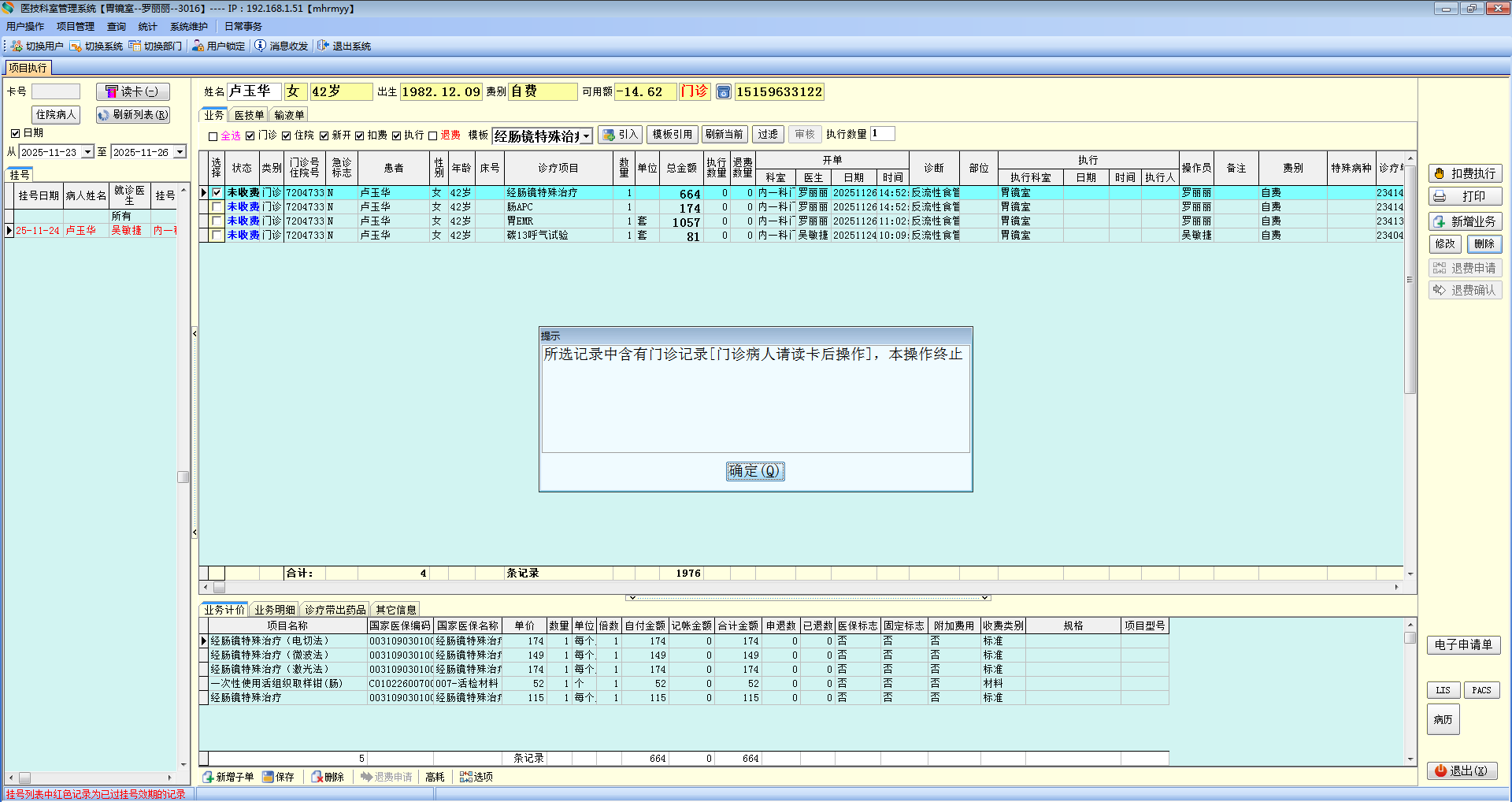1512x802 pixels.
Task: Click the 退出(X) power icon
Action: 1440,770
